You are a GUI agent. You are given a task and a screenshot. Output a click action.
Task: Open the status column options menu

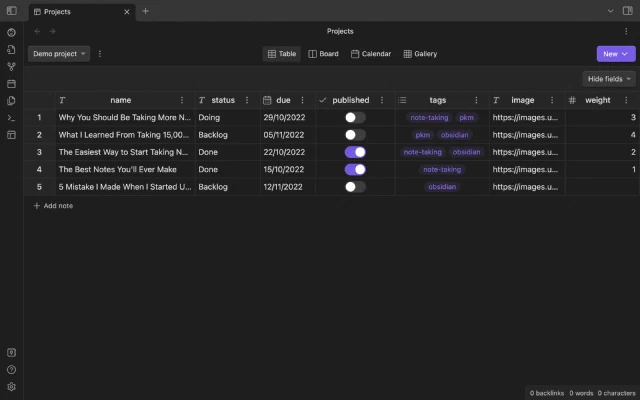(247, 100)
